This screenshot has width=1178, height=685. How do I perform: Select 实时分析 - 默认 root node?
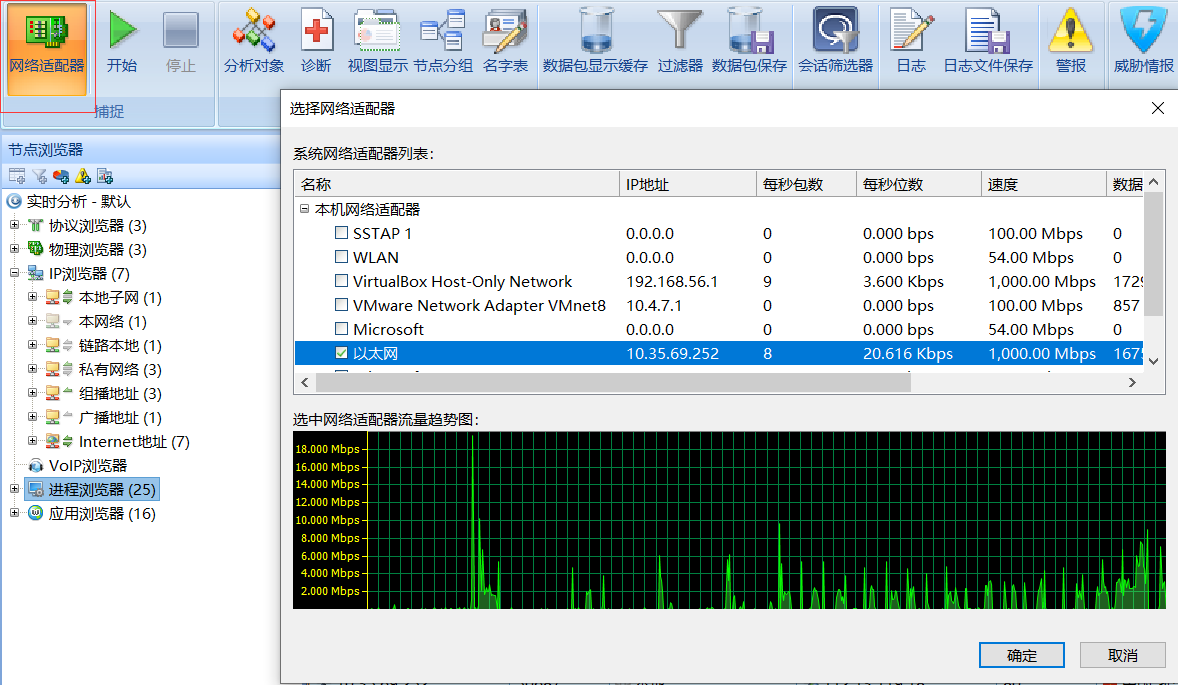tap(79, 201)
